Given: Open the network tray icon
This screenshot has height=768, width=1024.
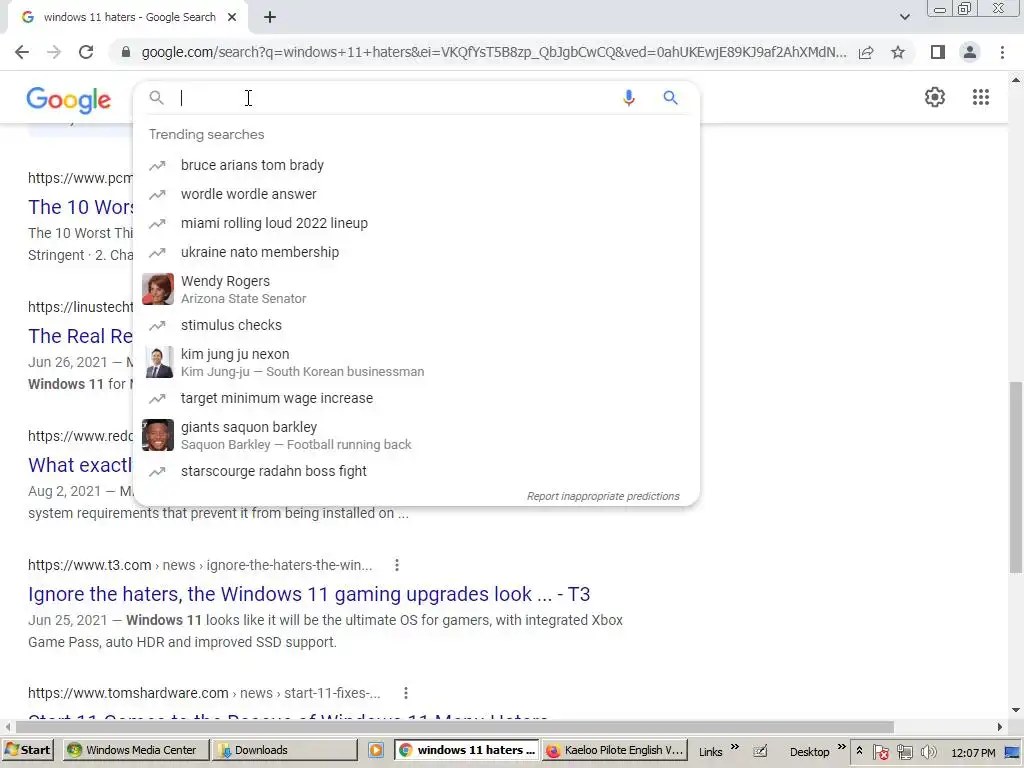Looking at the screenshot, I should click(x=904, y=752).
